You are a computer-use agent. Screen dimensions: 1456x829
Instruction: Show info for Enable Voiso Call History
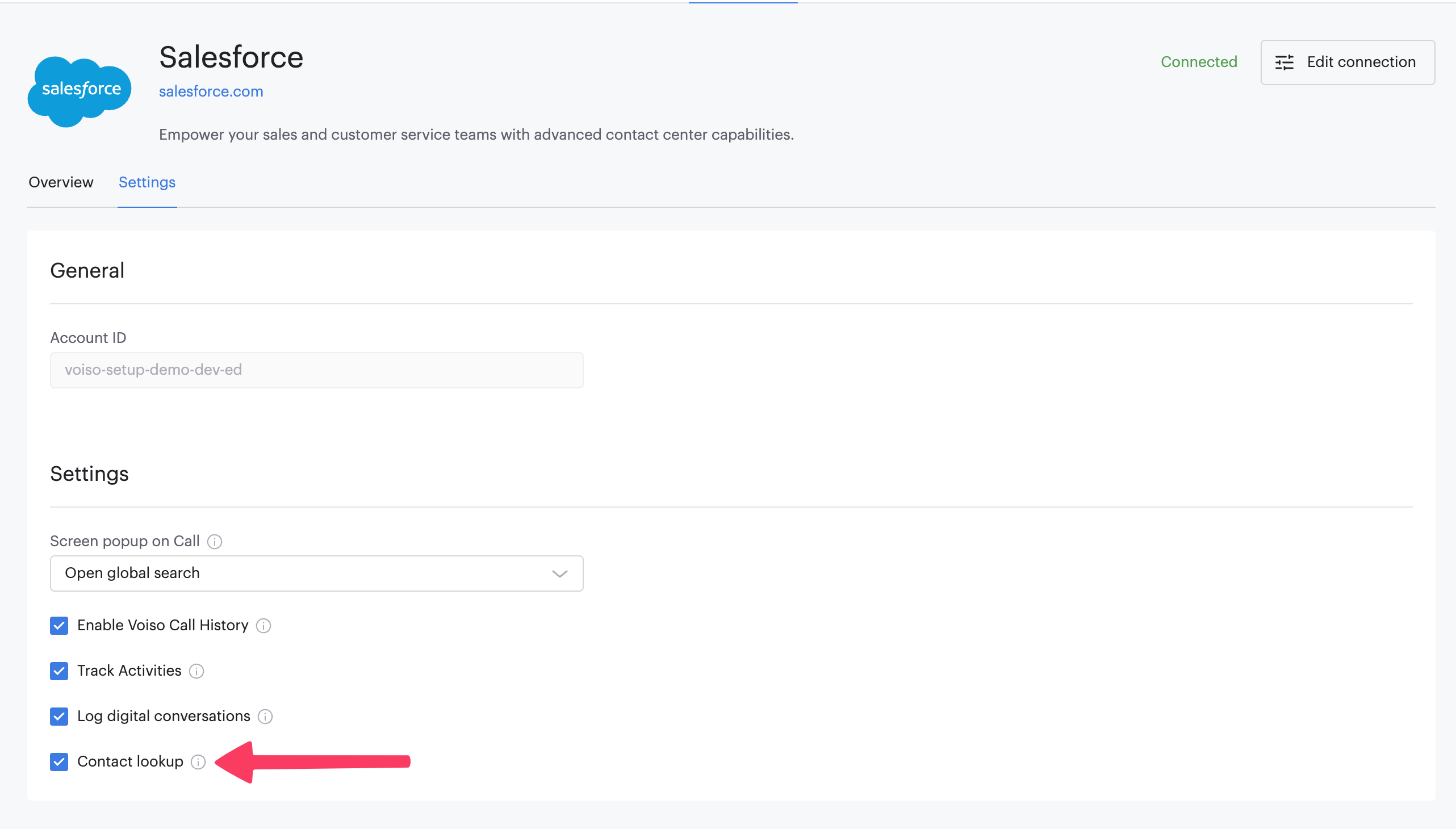(x=263, y=626)
